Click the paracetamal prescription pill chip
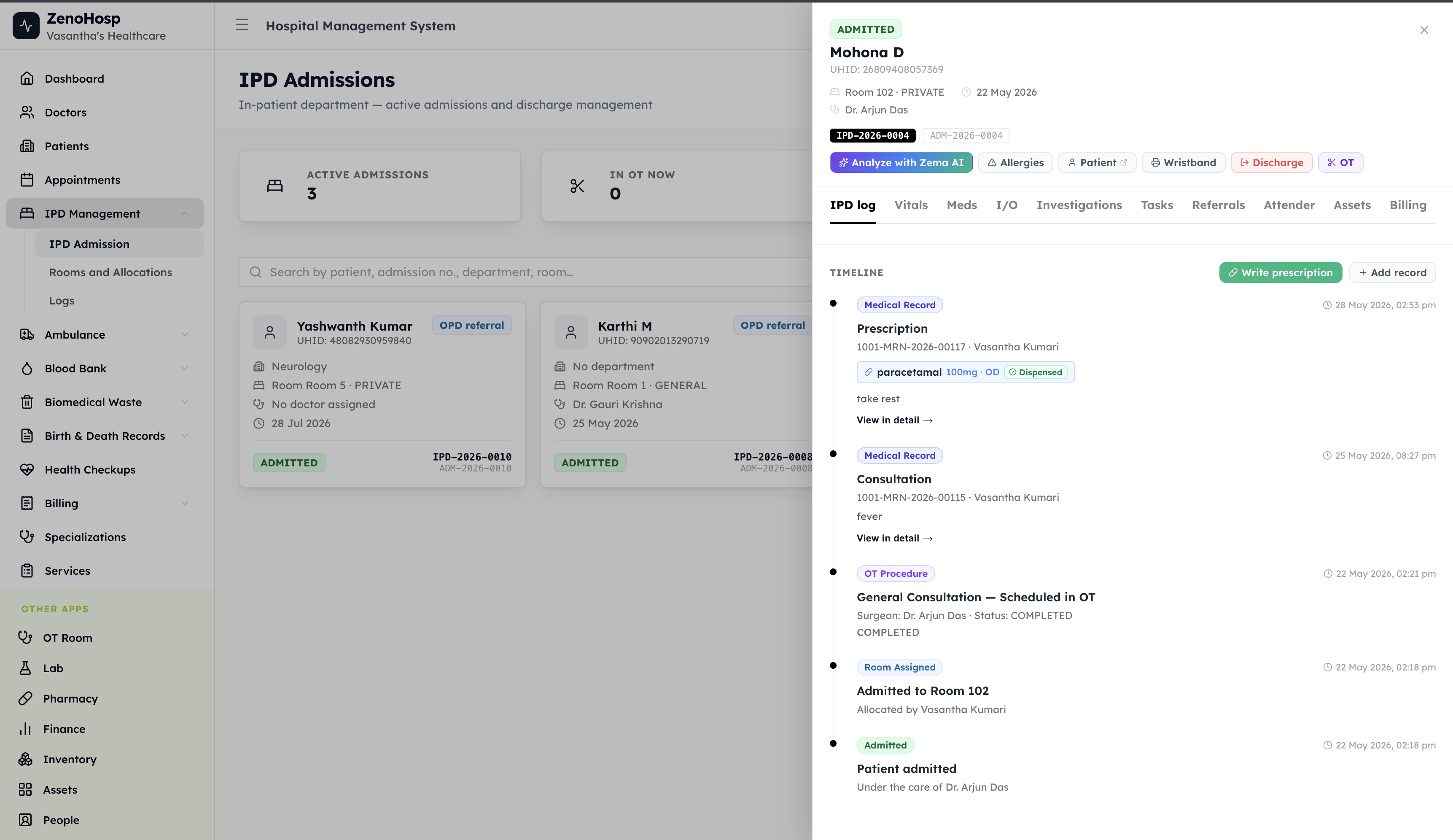The height and width of the screenshot is (840, 1453). (x=965, y=372)
